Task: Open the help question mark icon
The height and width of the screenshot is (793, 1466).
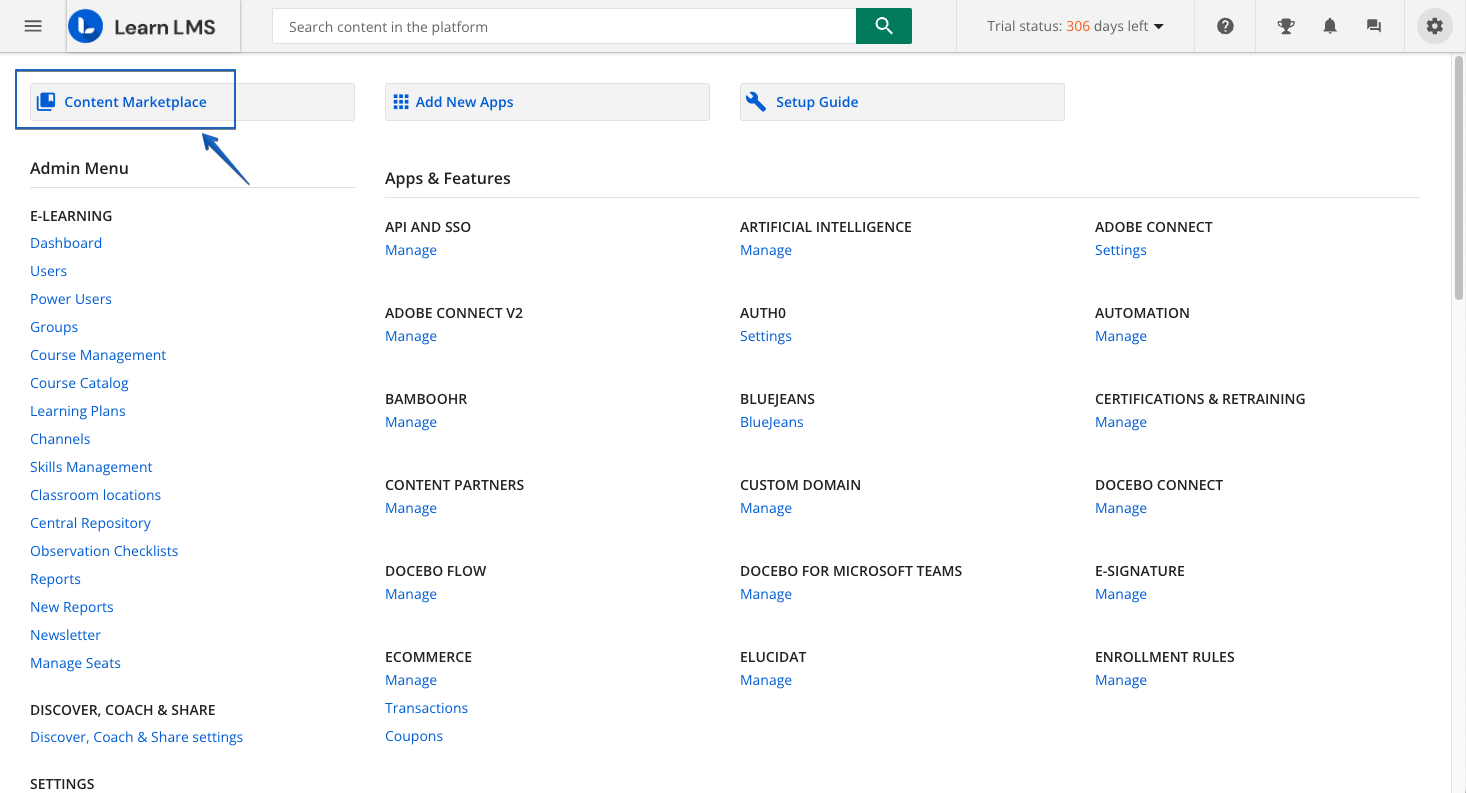Action: click(1225, 26)
